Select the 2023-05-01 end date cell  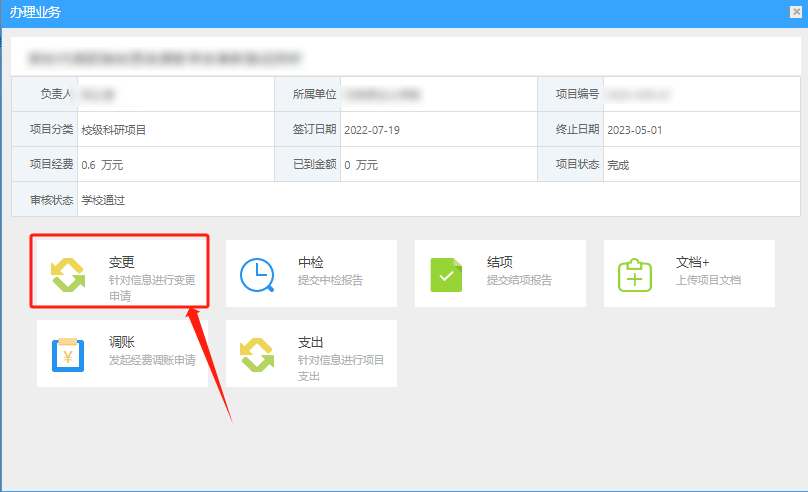pos(635,130)
